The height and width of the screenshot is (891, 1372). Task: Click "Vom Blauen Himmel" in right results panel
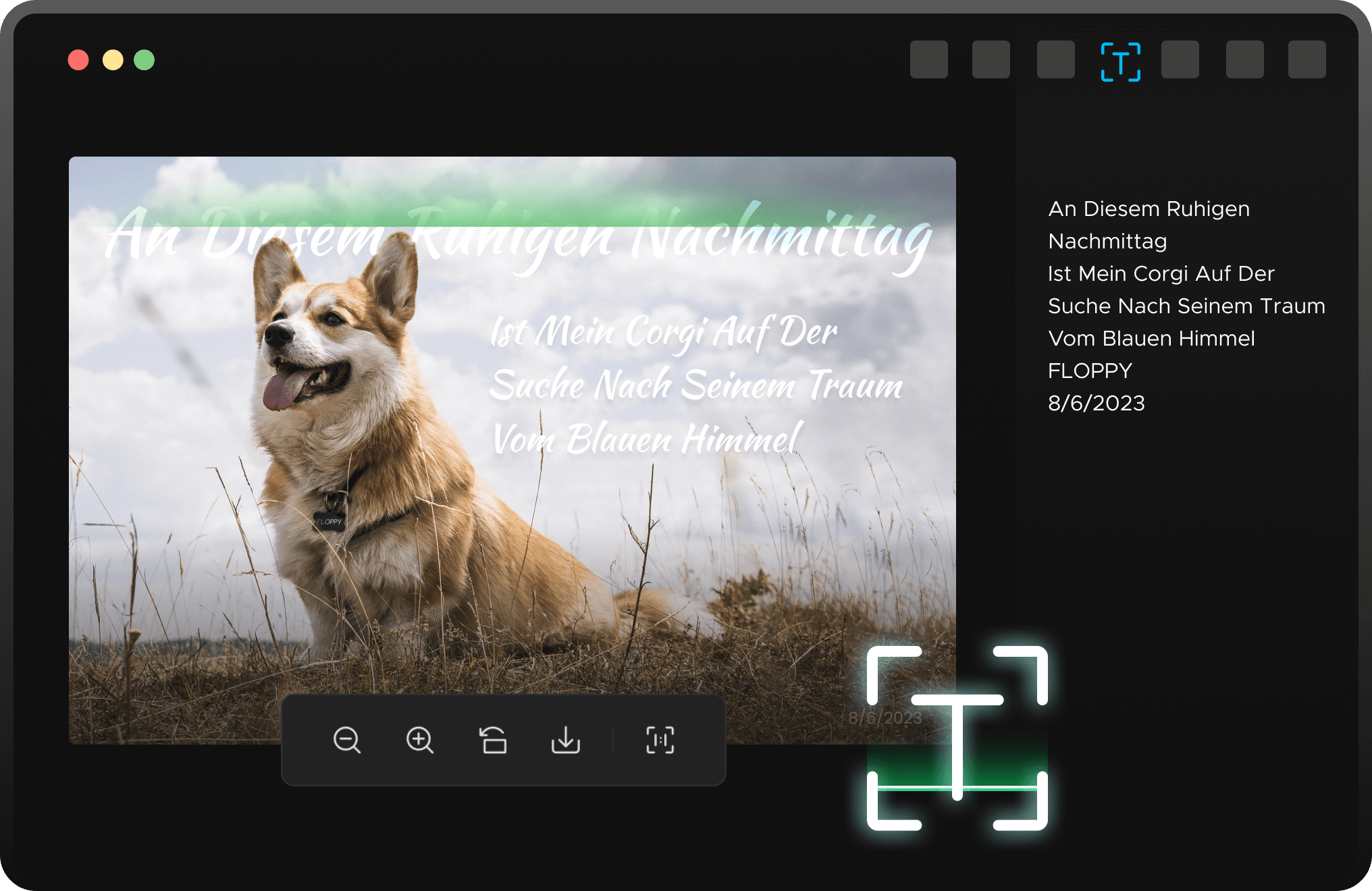(1151, 339)
